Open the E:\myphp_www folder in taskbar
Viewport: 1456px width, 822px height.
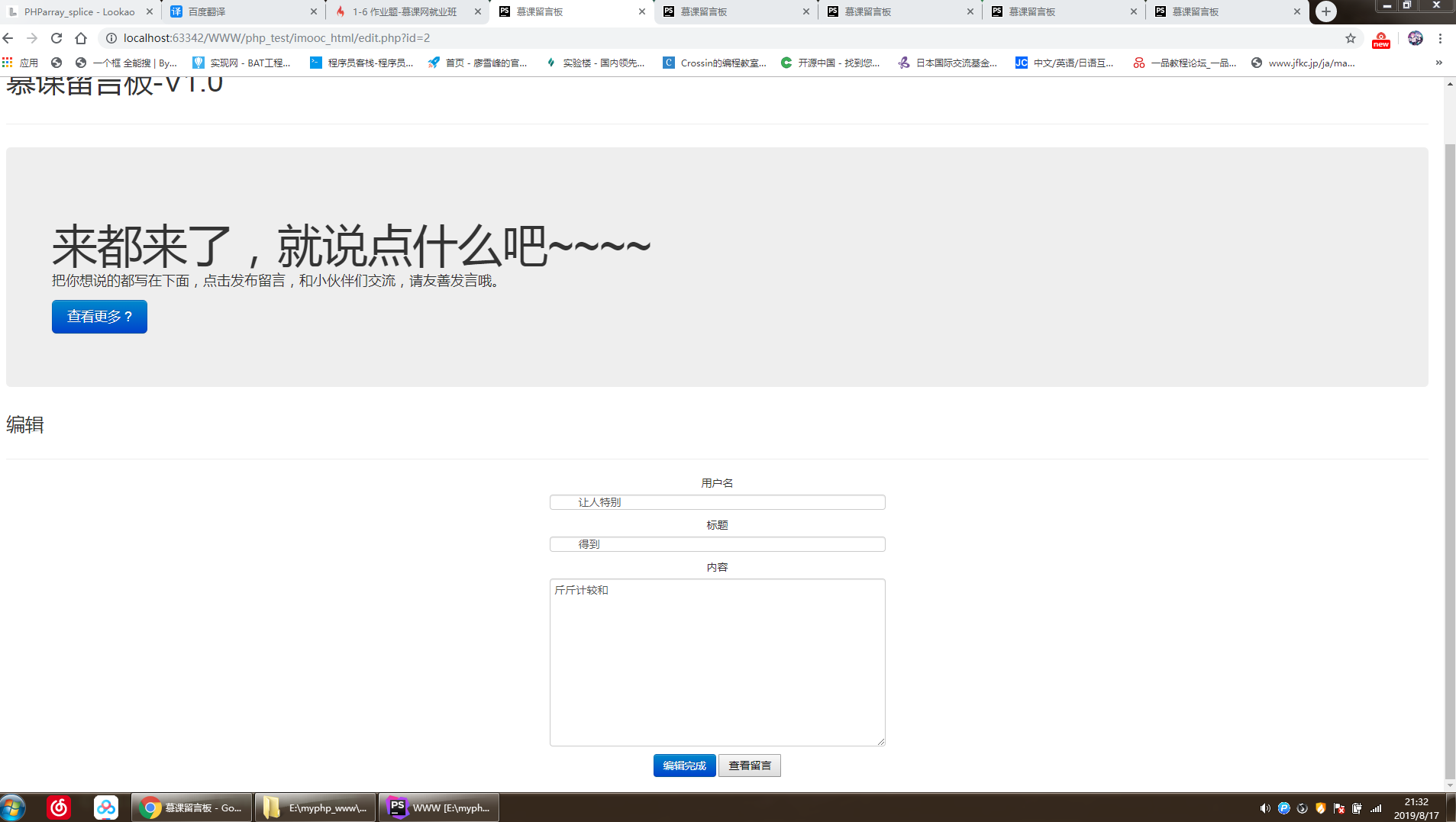315,807
